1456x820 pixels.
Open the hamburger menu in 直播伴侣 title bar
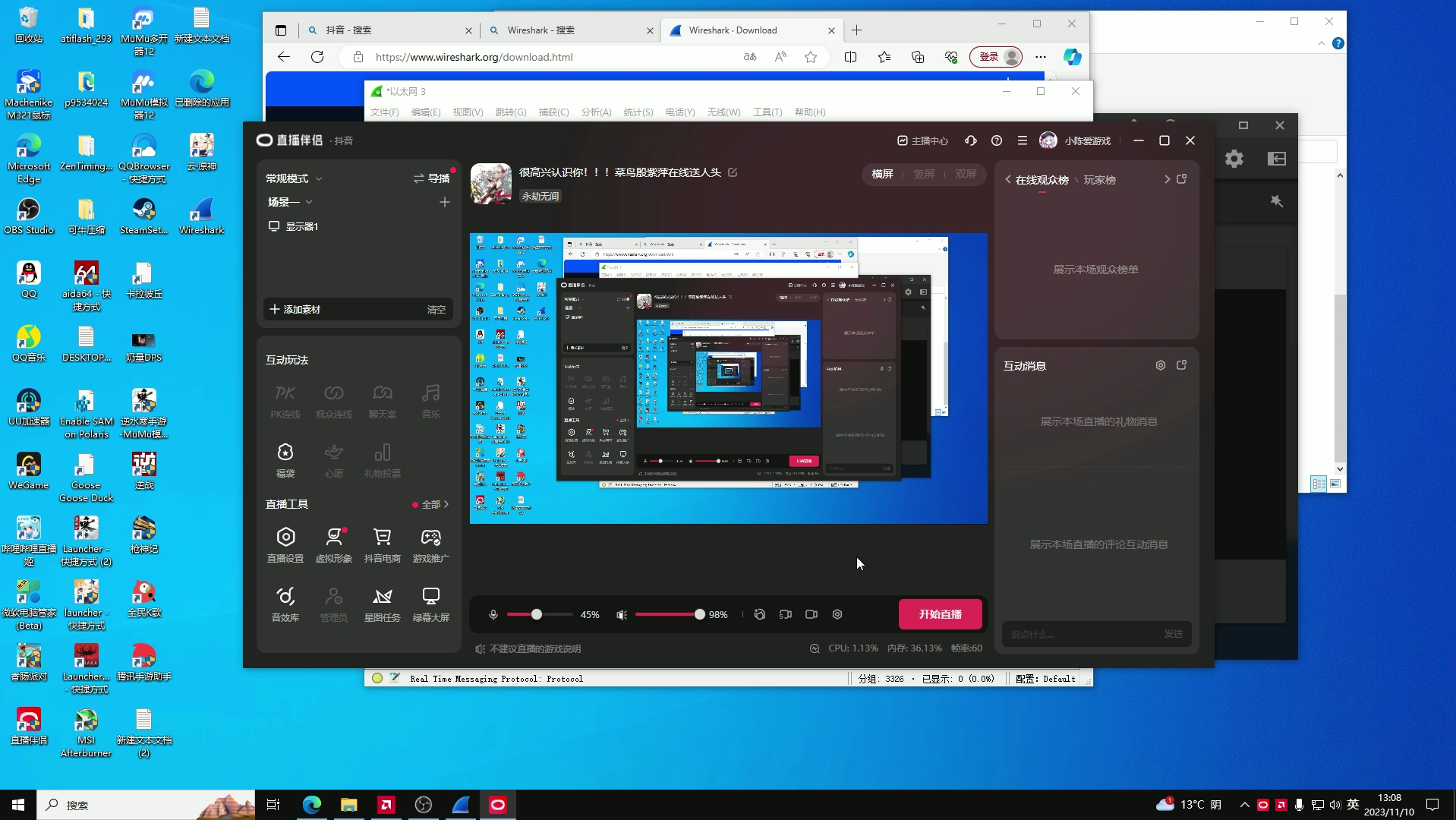pyautogui.click(x=1023, y=140)
